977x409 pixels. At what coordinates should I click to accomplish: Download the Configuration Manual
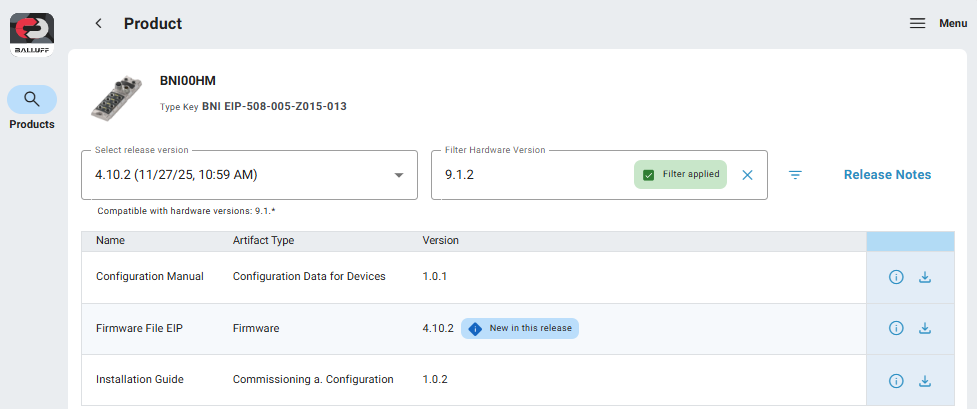pyautogui.click(x=925, y=277)
